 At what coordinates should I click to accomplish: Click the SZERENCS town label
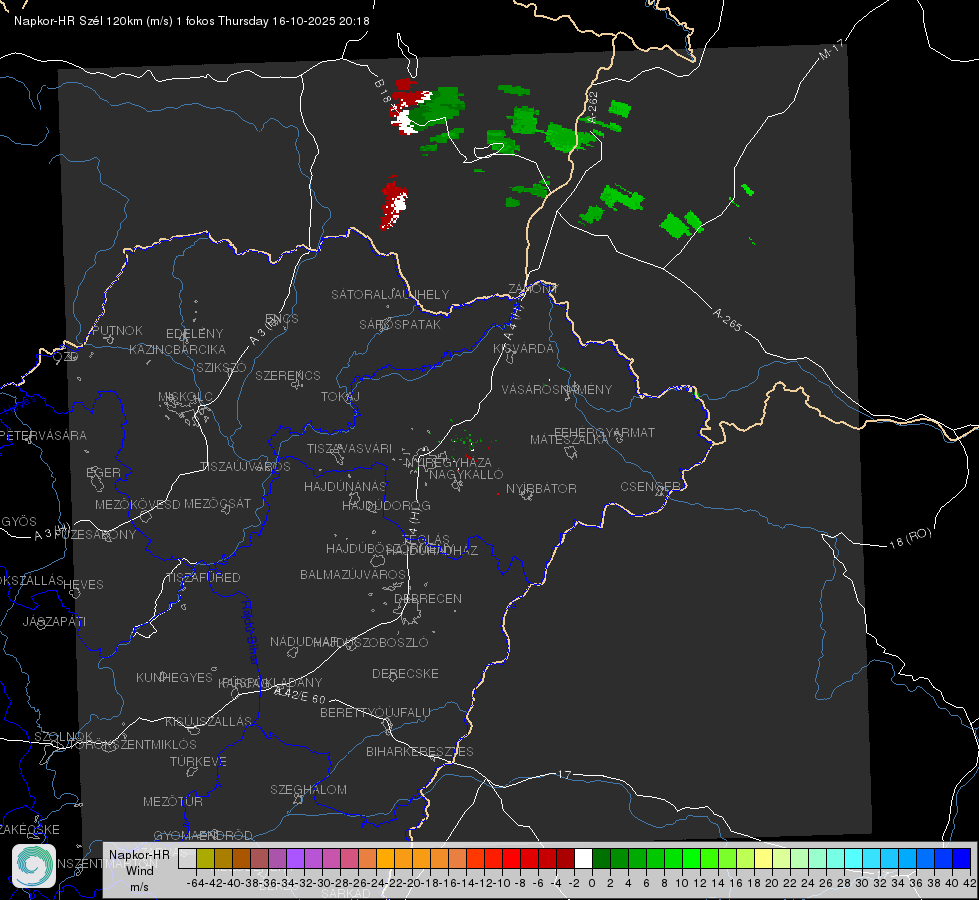click(288, 375)
